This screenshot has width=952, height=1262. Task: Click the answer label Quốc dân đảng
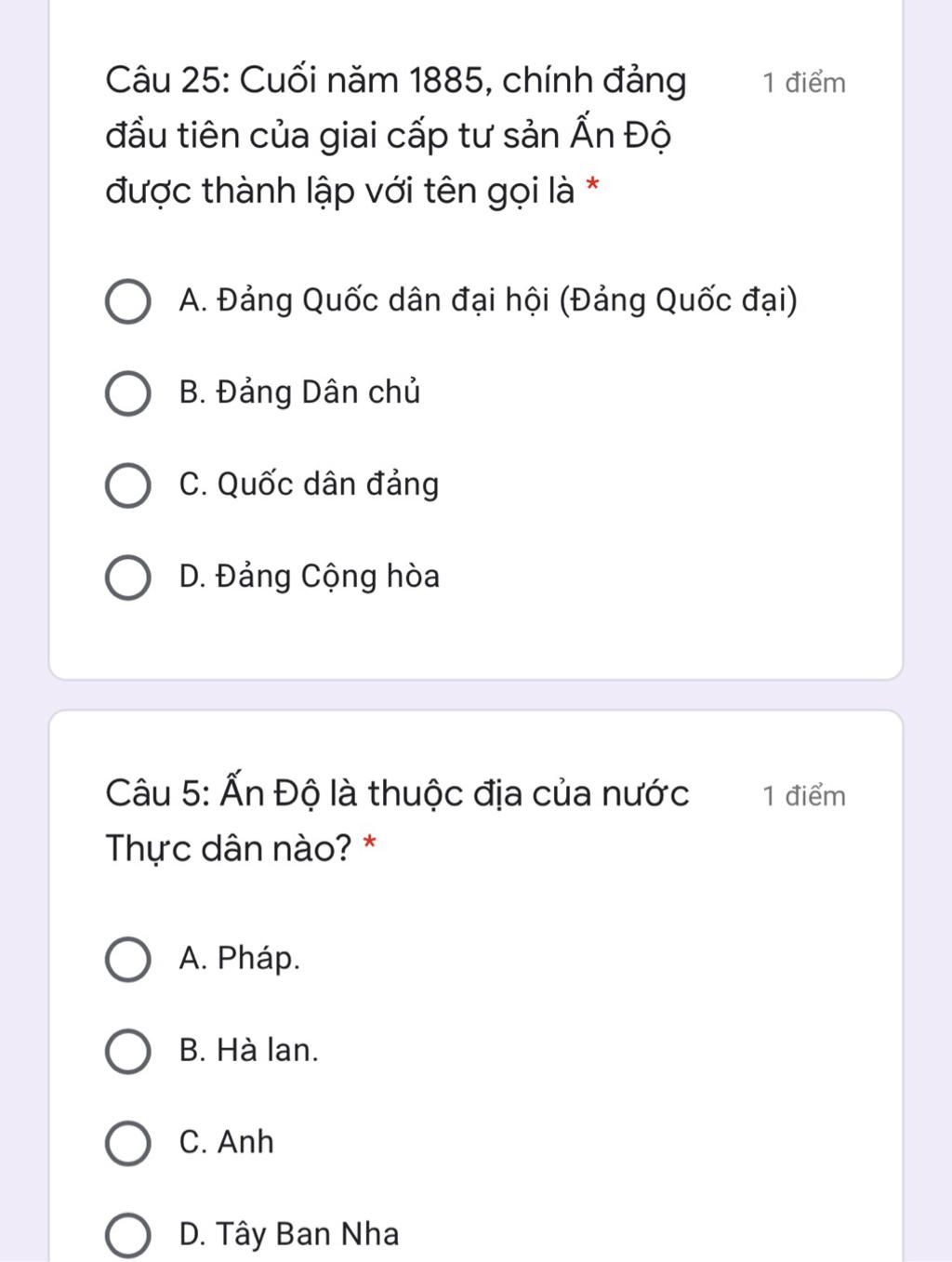click(309, 485)
